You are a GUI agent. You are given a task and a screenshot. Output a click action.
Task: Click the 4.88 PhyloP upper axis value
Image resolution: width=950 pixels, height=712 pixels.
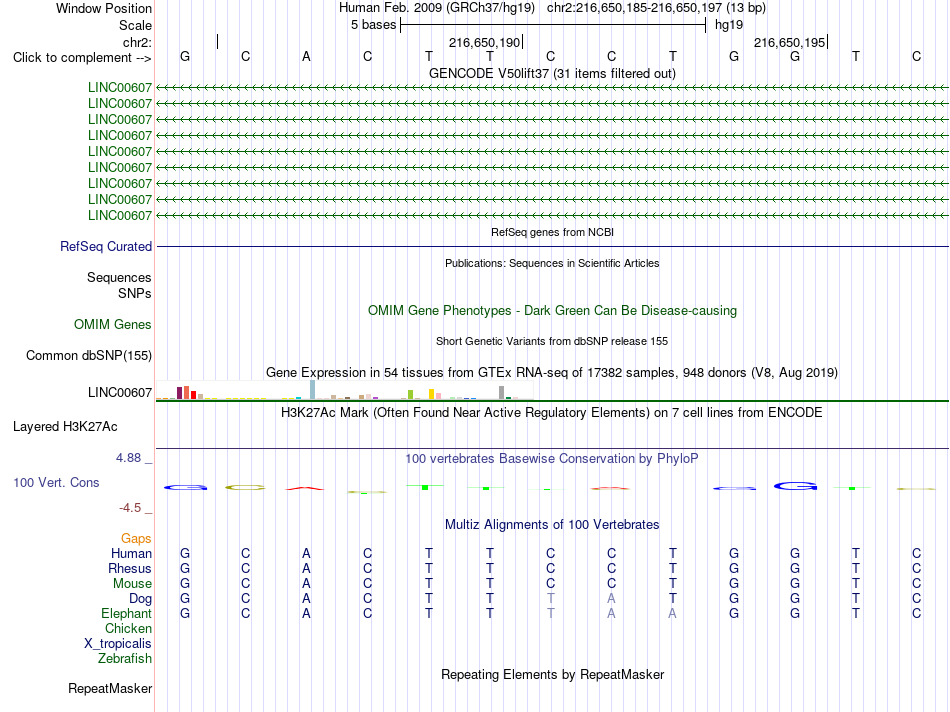[128, 457]
